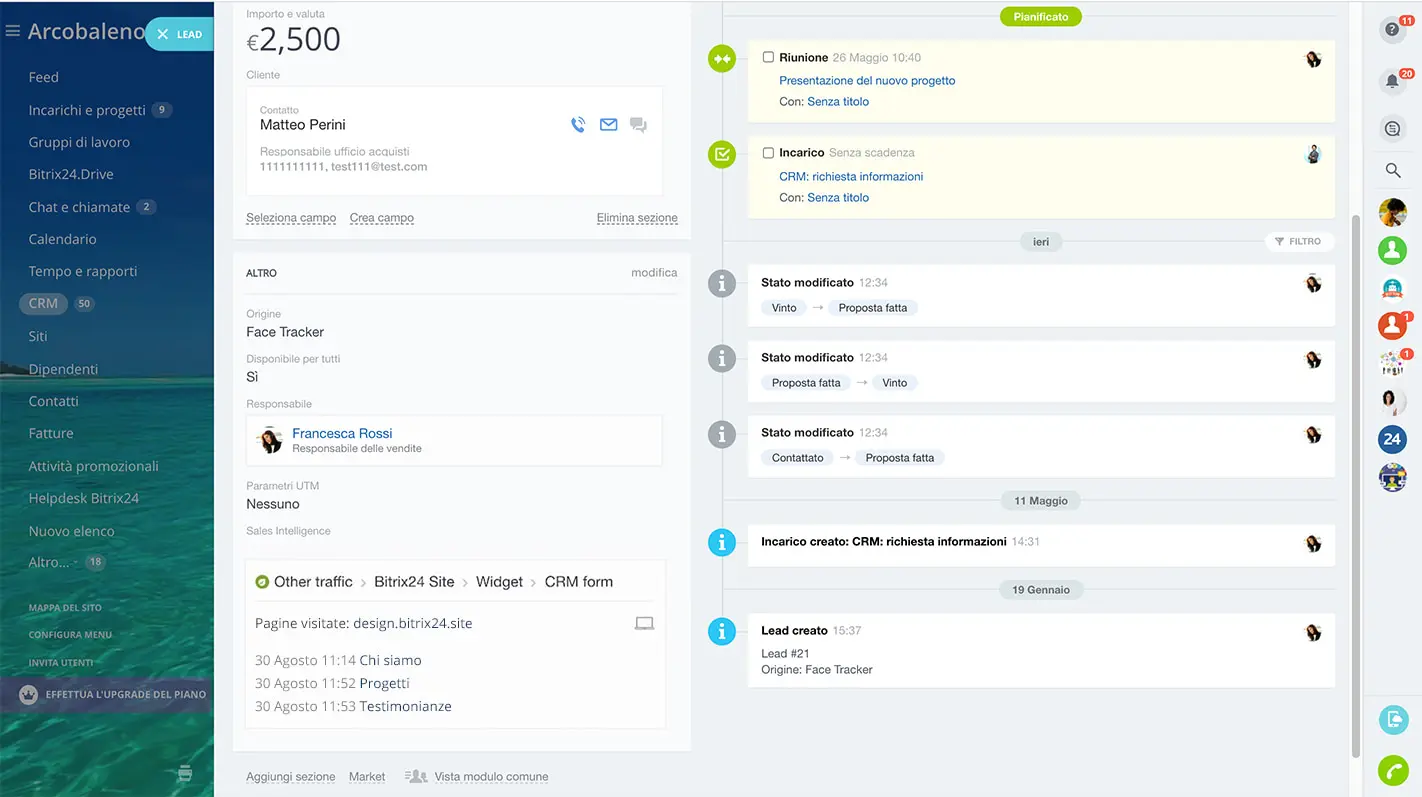Open CRM: richiesta informazioni task link
The width and height of the screenshot is (1422, 797).
[x=851, y=176]
